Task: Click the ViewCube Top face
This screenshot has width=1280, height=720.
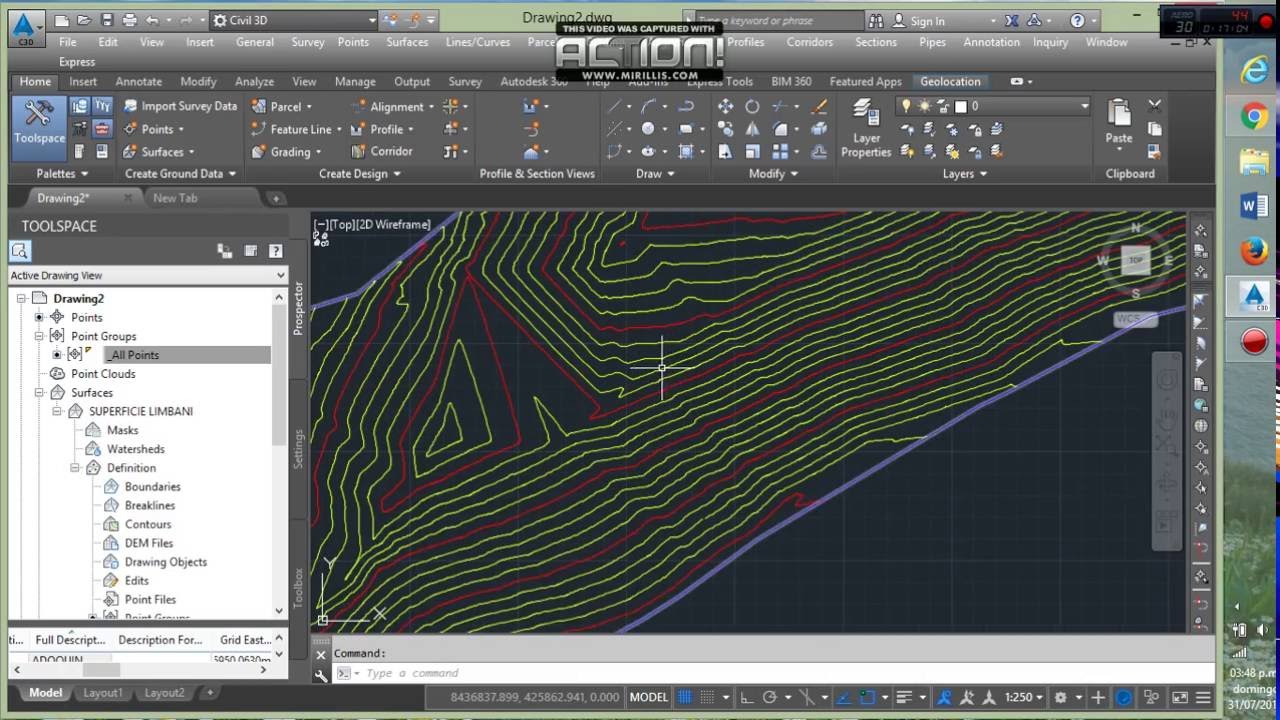Action: pyautogui.click(x=1136, y=260)
